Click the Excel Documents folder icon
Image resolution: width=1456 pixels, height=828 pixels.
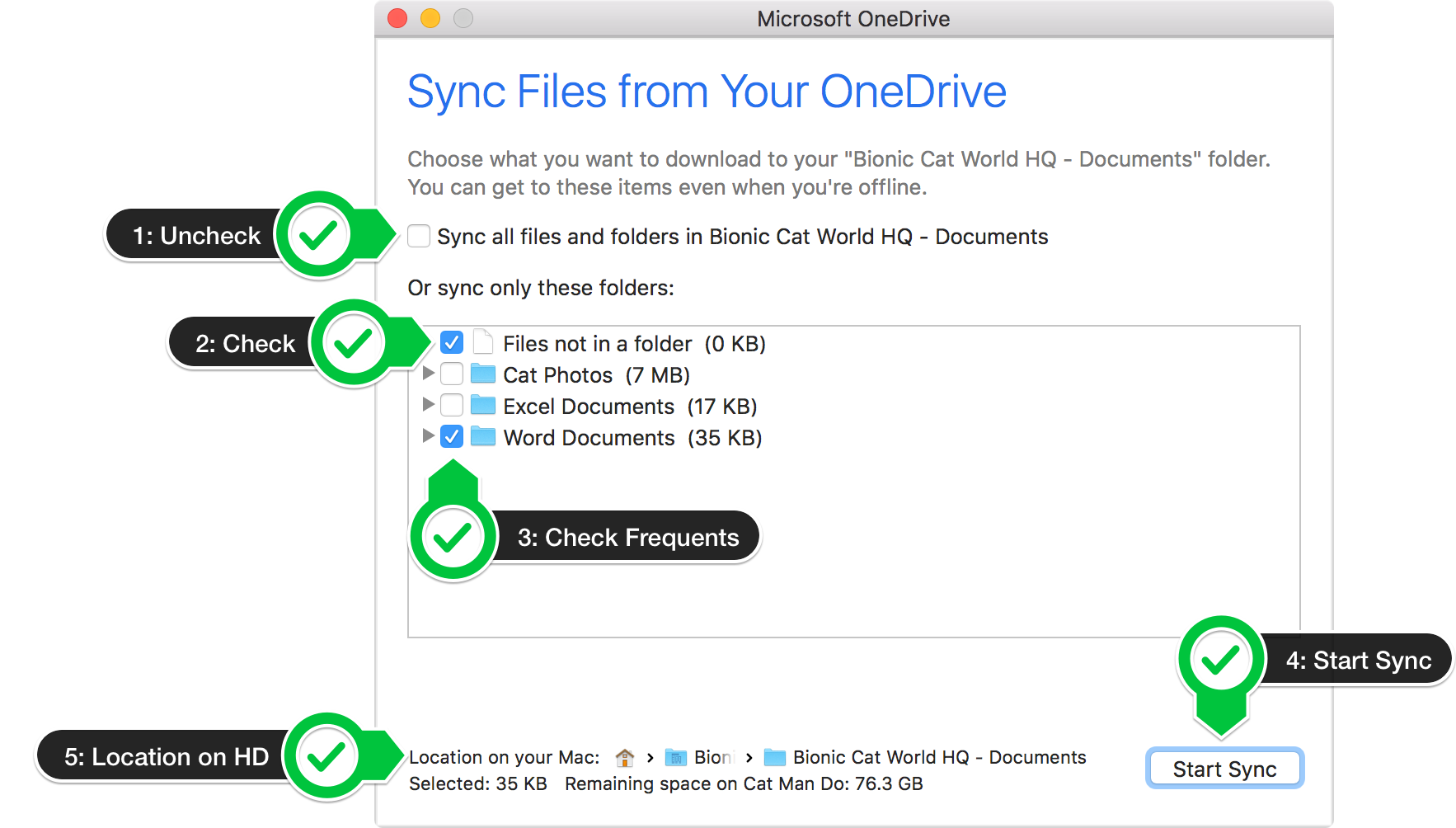click(483, 405)
